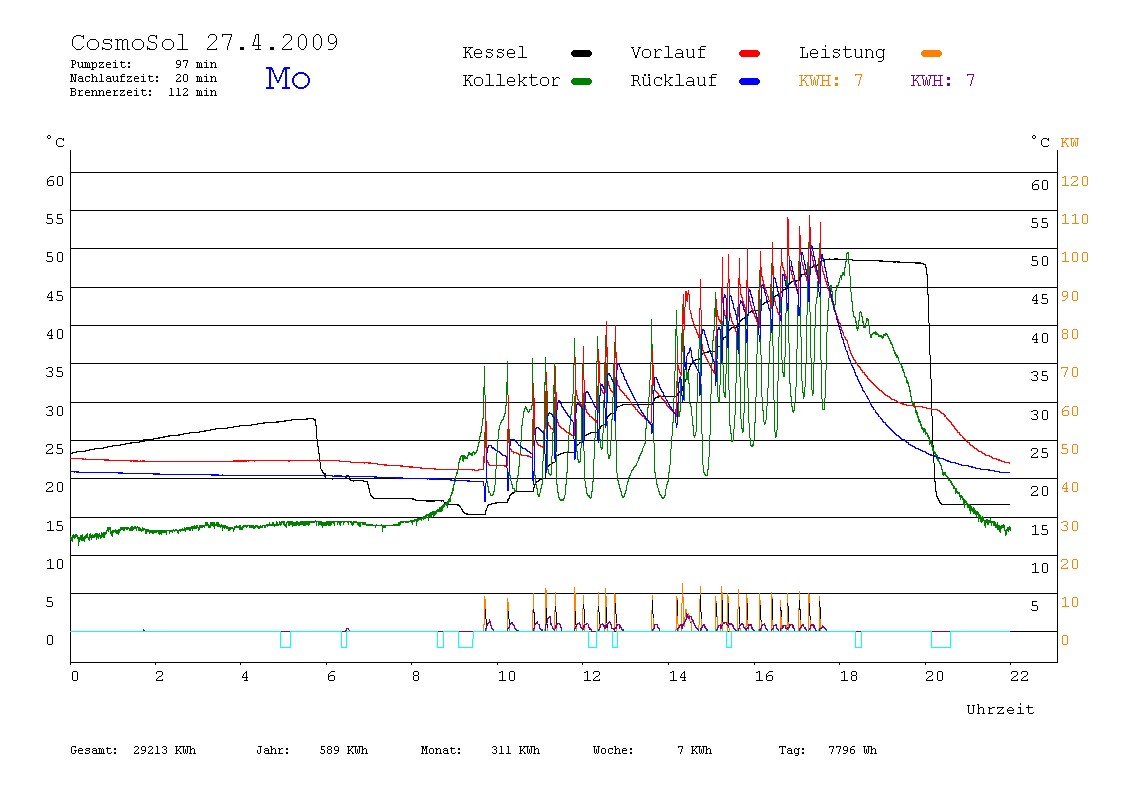This screenshot has width=1148, height=812.
Task: Click the orange "KW" axis unit label
Action: [x=1070, y=143]
